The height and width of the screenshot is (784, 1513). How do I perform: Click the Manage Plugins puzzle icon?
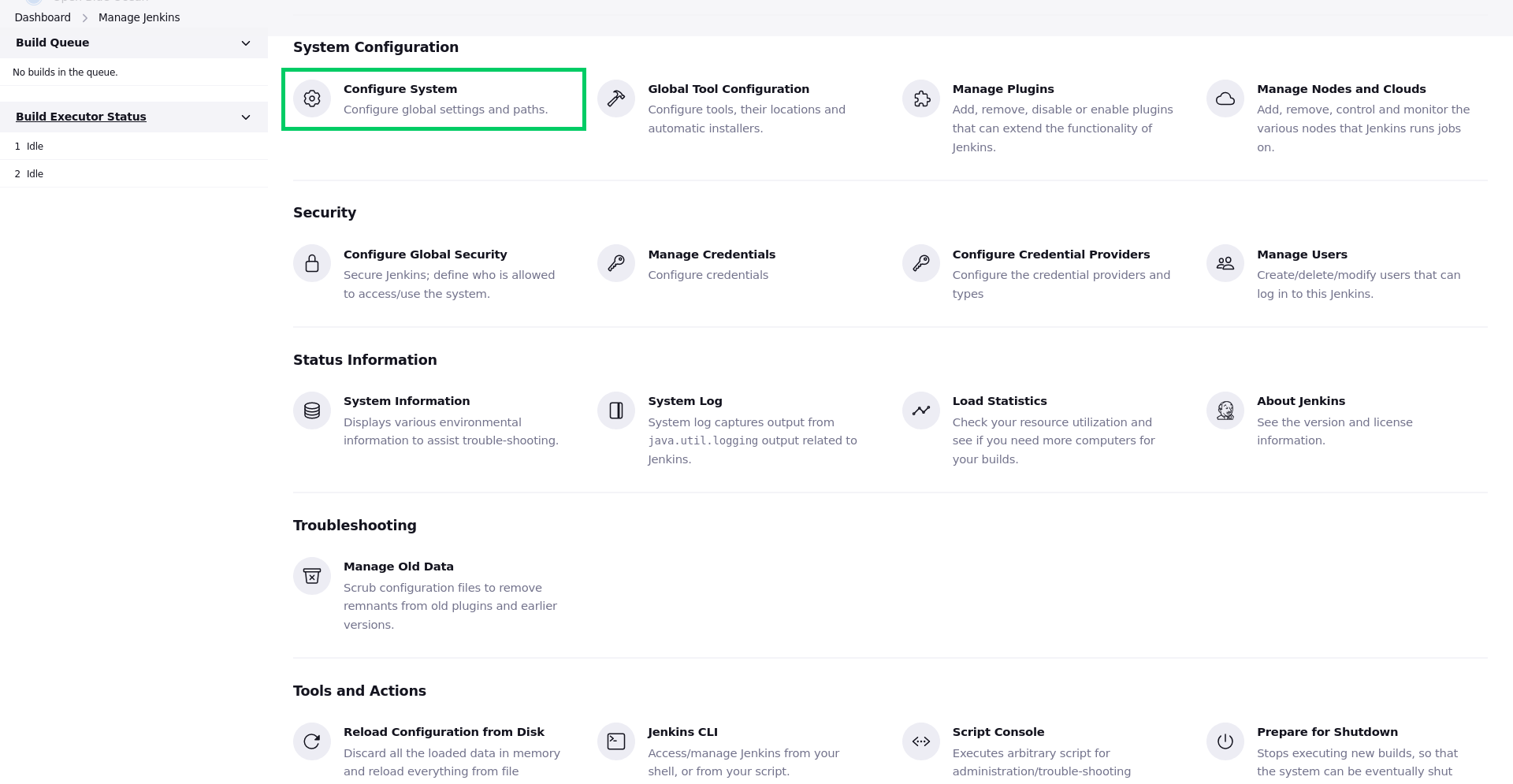pos(921,98)
